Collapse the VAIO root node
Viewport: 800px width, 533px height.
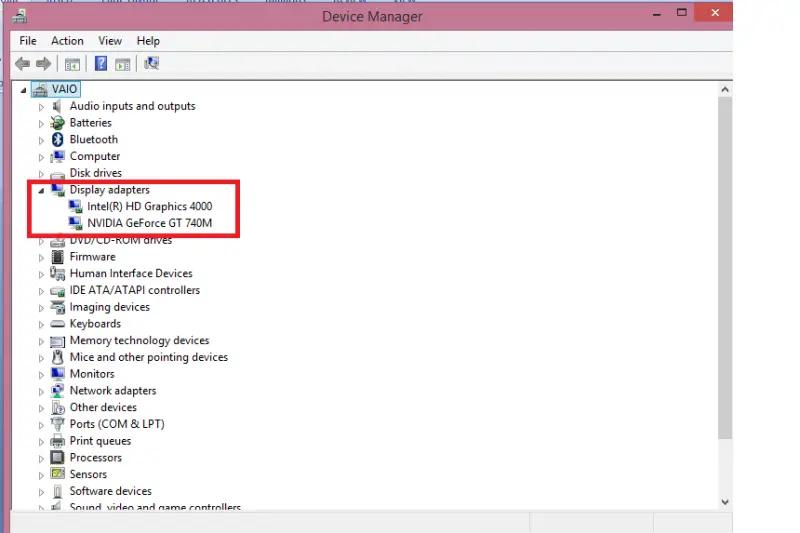click(x=23, y=90)
